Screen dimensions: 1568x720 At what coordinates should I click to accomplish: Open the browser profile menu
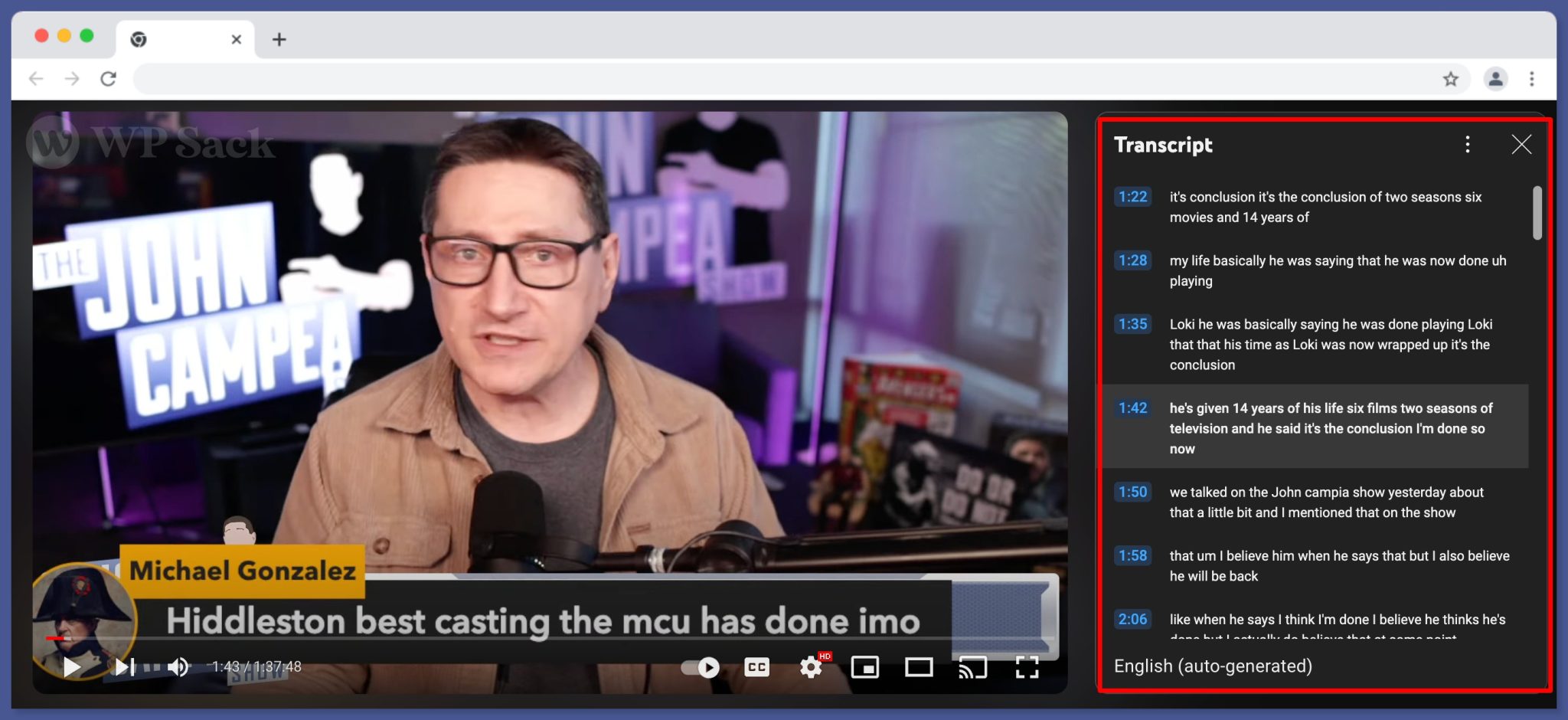pyautogui.click(x=1495, y=79)
